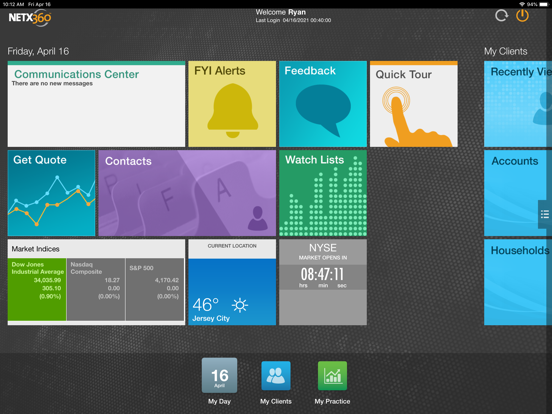Tap the battery 94% indicator
Viewport: 552px width, 414px height.
point(536,4)
